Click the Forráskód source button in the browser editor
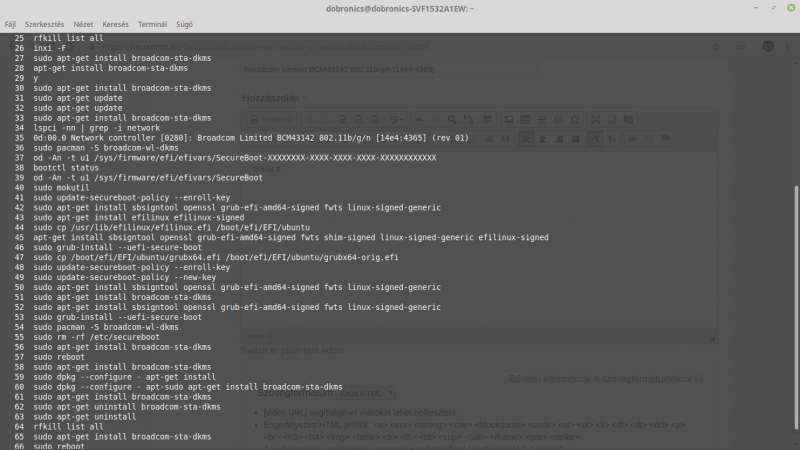The height and width of the screenshot is (450, 800). [x=272, y=119]
